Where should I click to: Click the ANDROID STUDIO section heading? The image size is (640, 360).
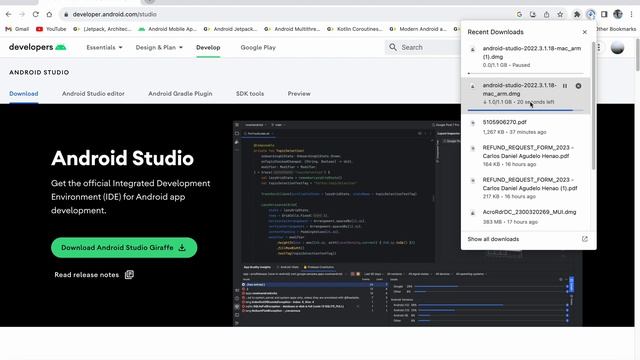click(x=39, y=72)
